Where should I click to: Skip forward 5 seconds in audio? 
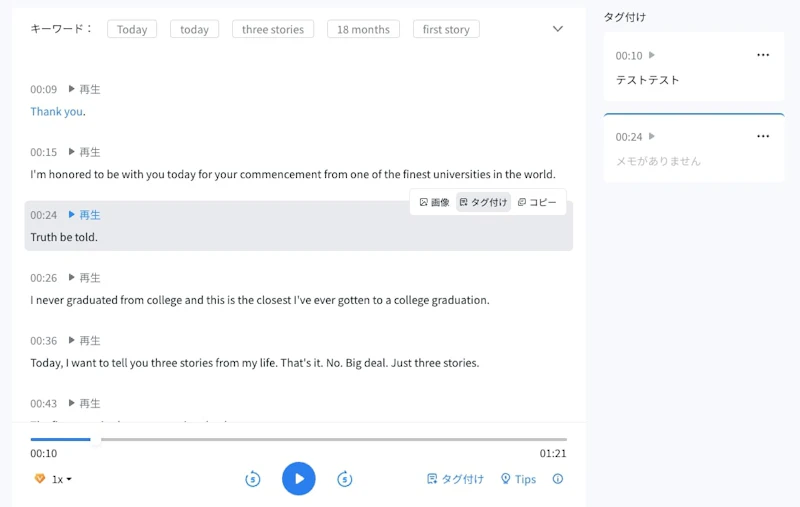click(345, 479)
